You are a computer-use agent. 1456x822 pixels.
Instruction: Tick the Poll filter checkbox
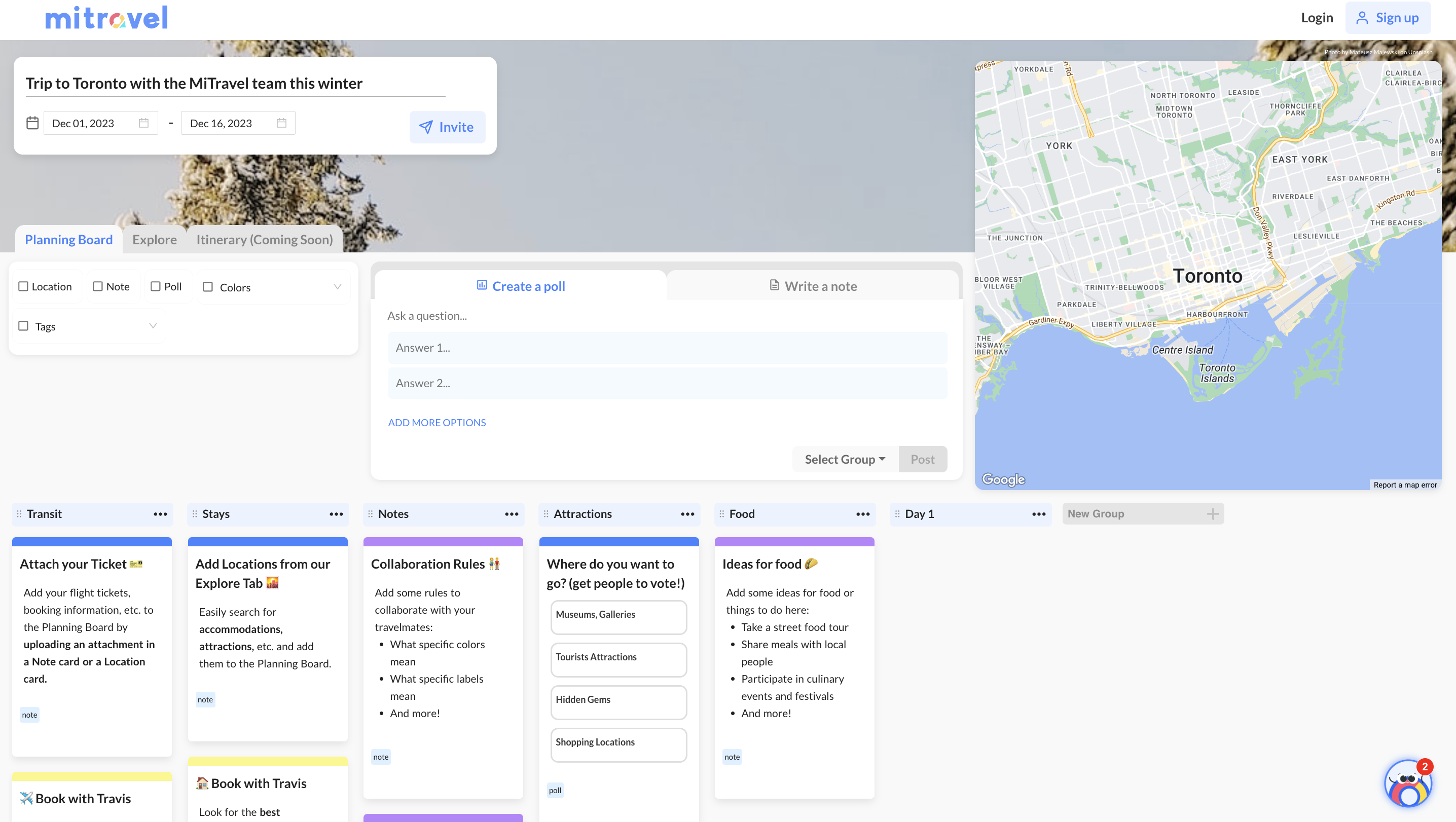point(156,286)
